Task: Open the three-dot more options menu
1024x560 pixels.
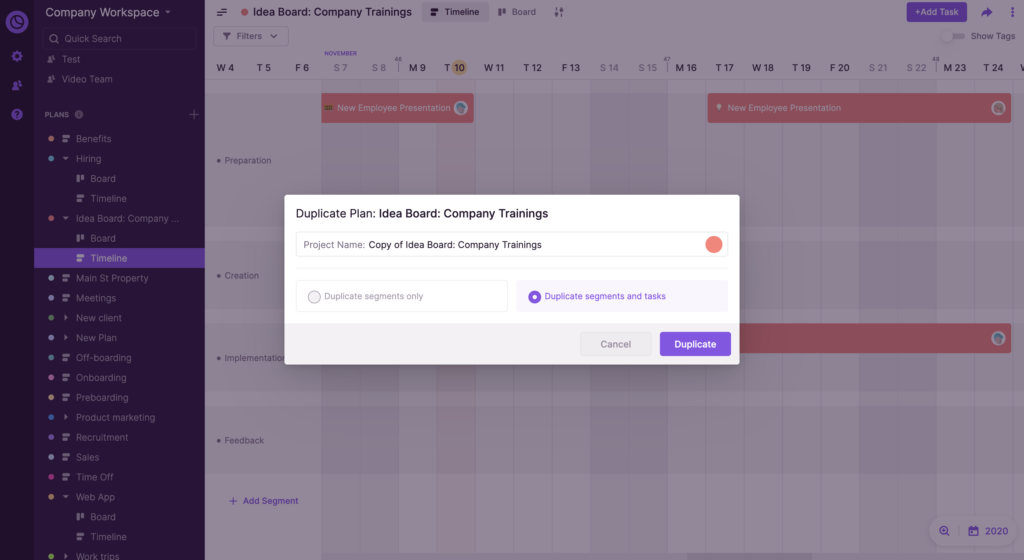Action: coord(1011,12)
